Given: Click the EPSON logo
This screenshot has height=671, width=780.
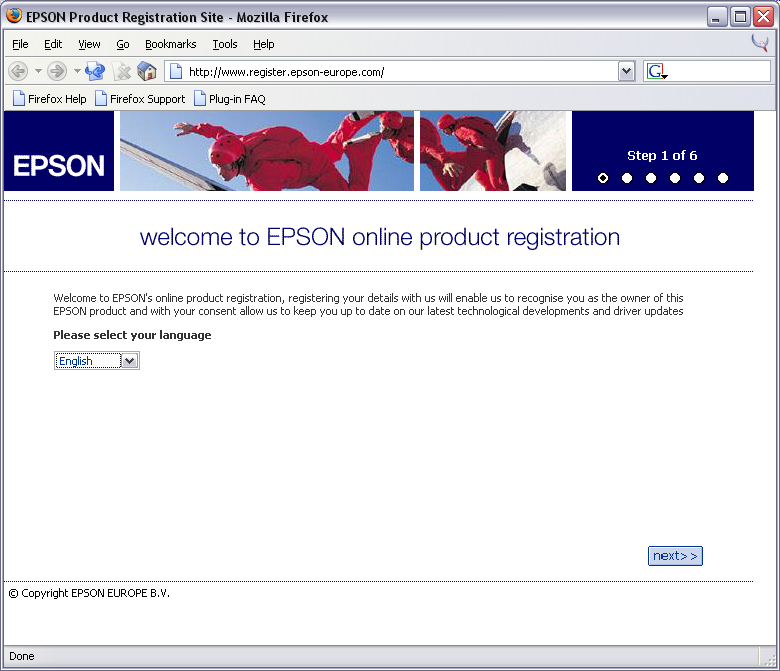Looking at the screenshot, I should 59,165.
